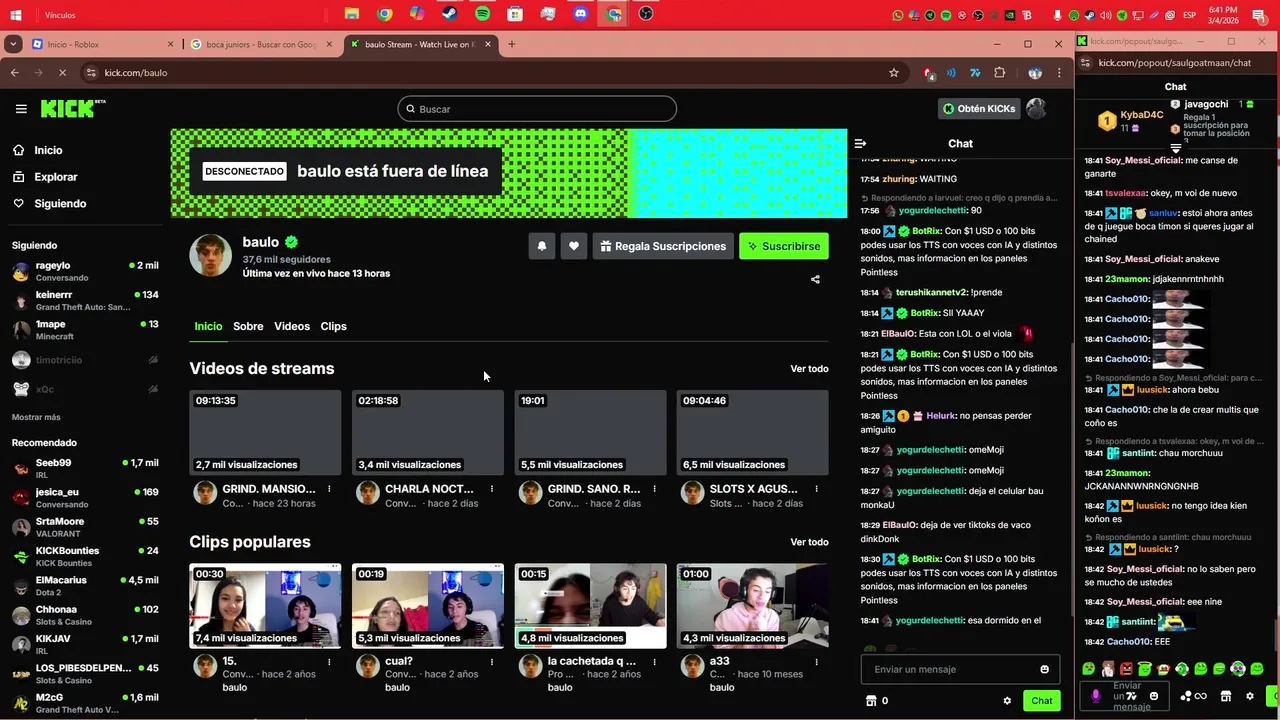Image resolution: width=1280 pixels, height=720 pixels.
Task: Click Ver todo next to Videos de streams
Action: [809, 369]
